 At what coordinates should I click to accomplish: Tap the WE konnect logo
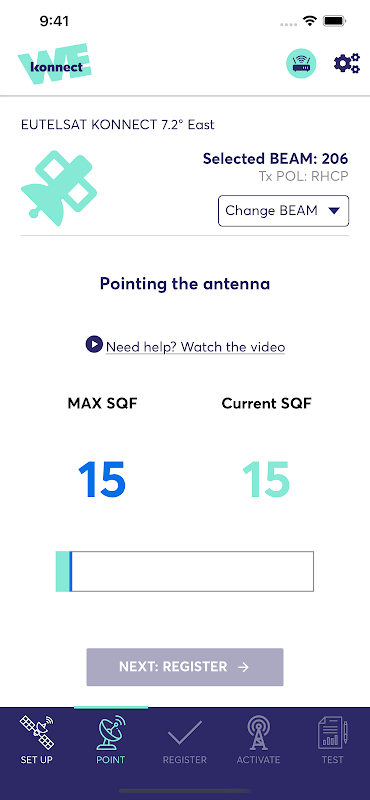click(x=55, y=64)
